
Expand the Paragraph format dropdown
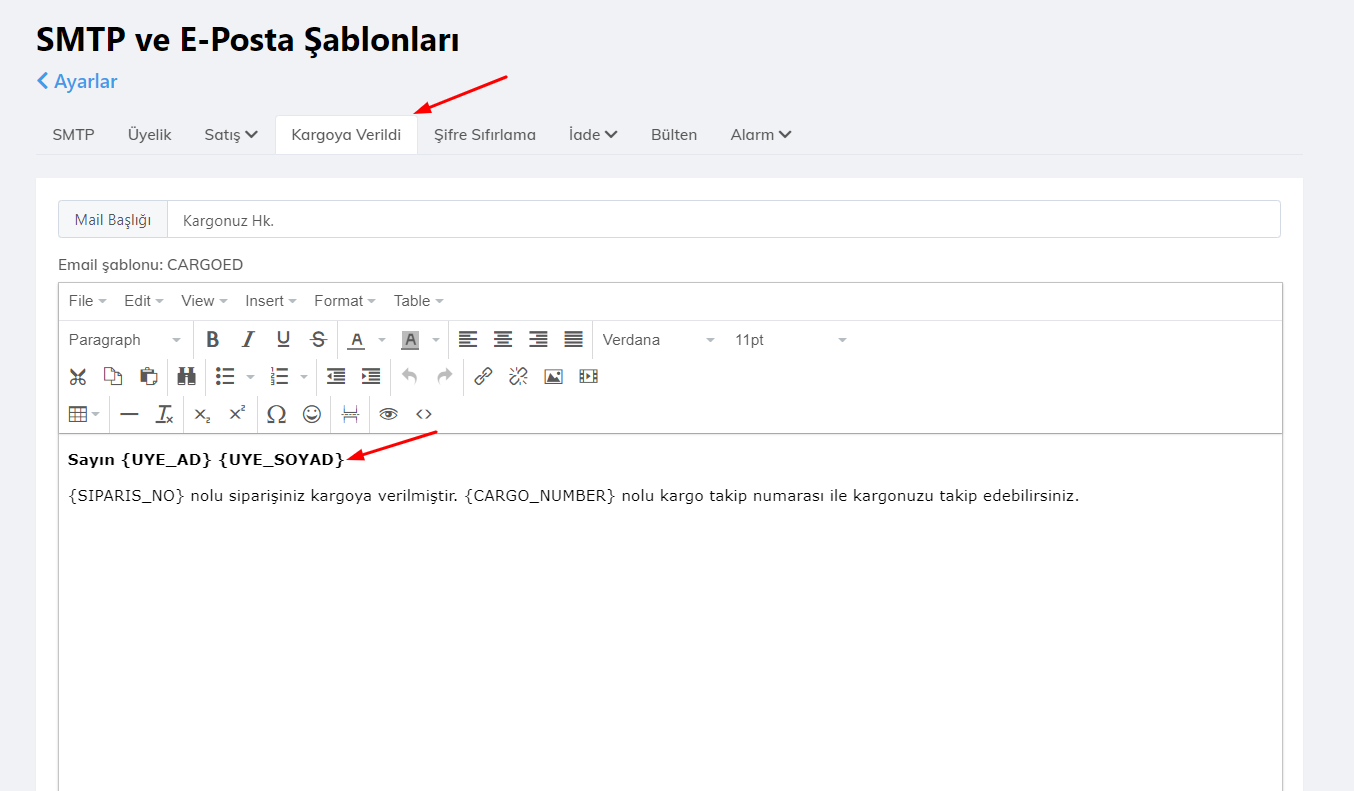click(x=125, y=340)
